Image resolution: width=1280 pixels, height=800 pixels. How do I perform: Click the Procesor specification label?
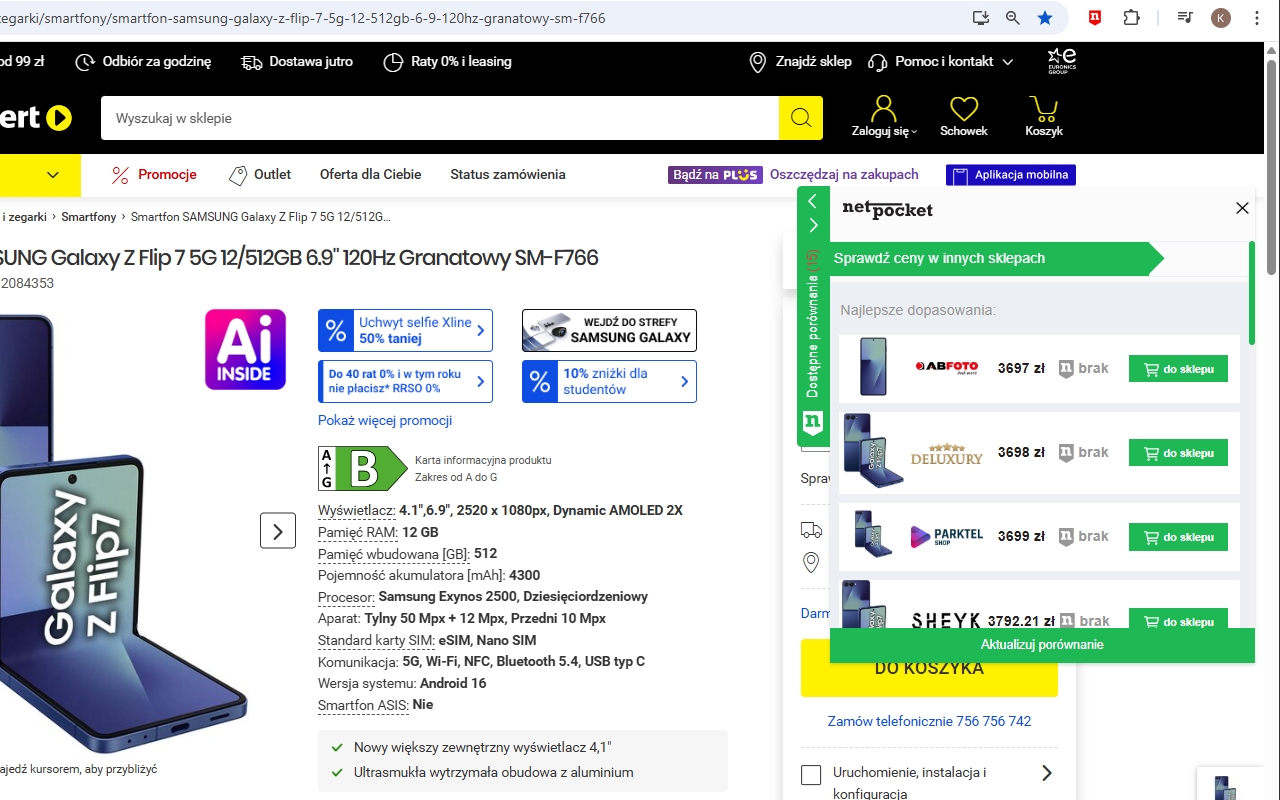point(346,597)
